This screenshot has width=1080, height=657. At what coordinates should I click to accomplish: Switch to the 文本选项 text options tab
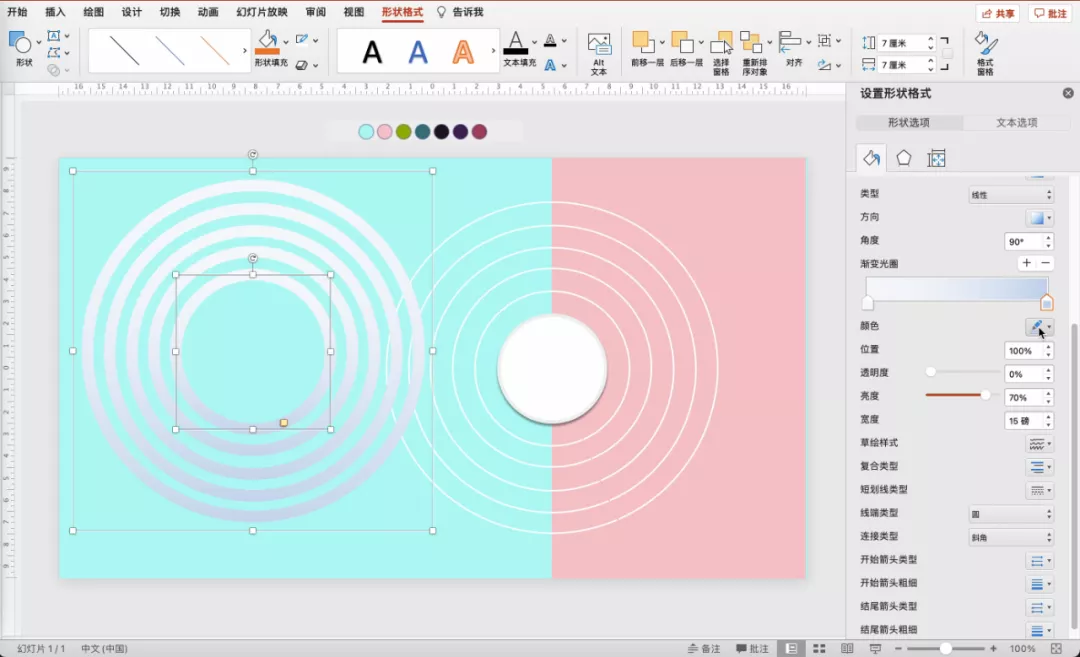[1017, 123]
